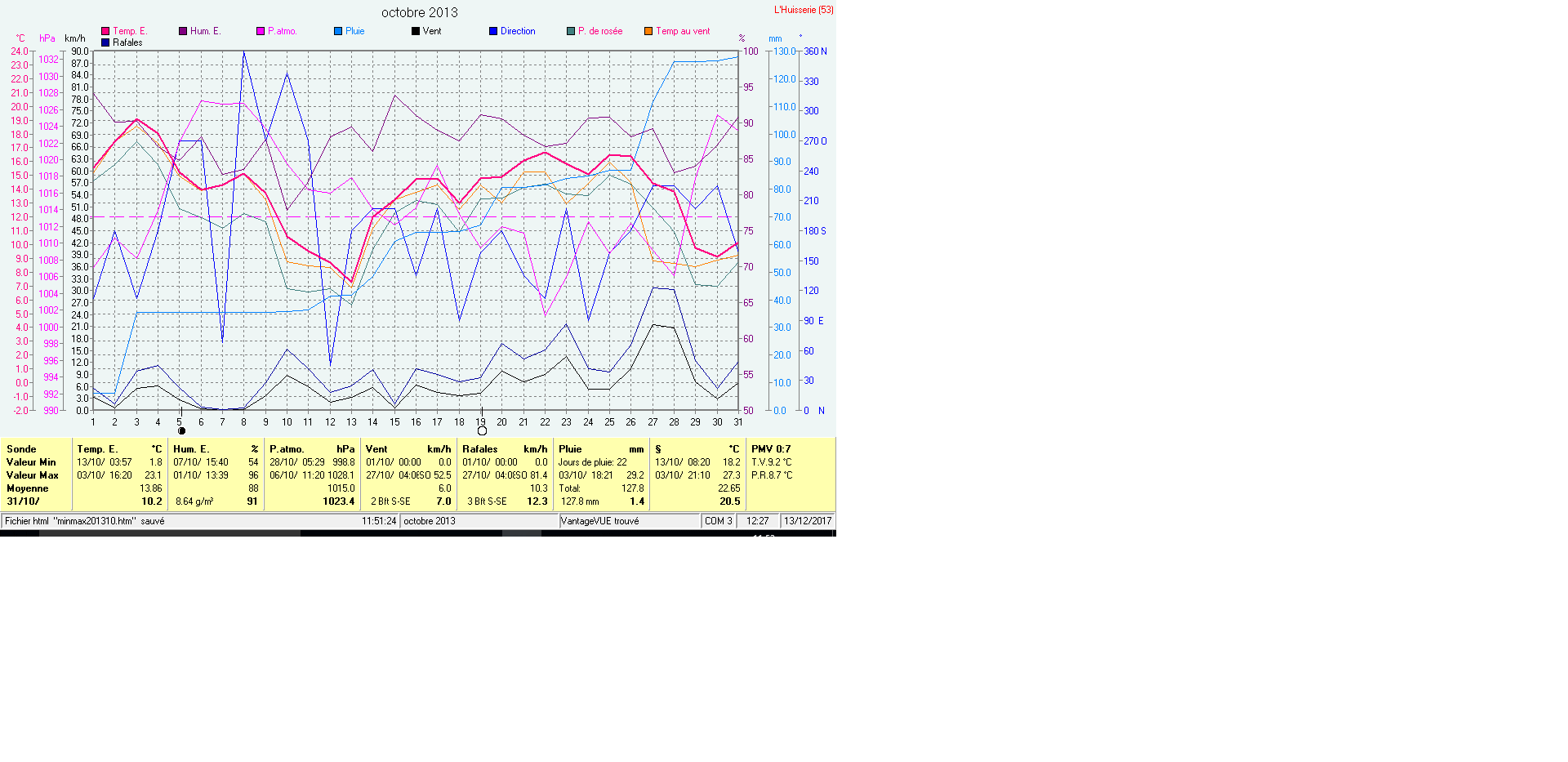Click the 'octobre 2013' chart title

tap(420, 12)
